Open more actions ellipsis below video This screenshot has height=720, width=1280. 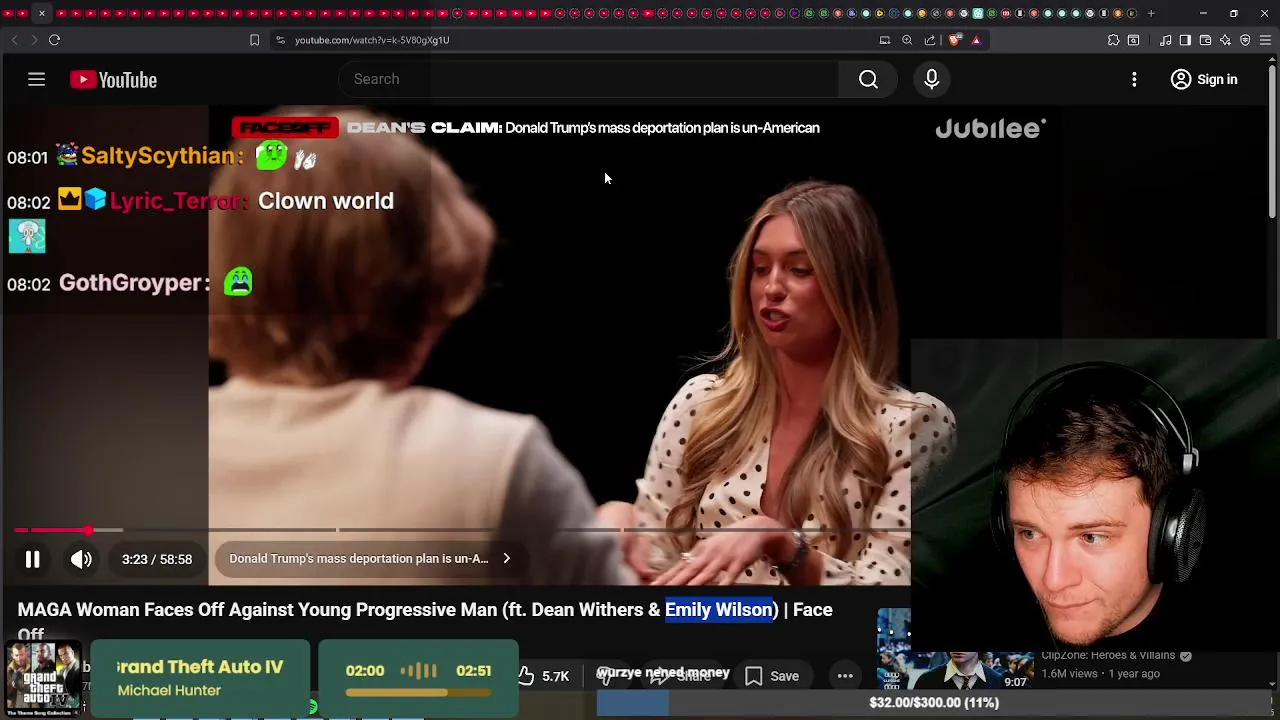(845, 676)
